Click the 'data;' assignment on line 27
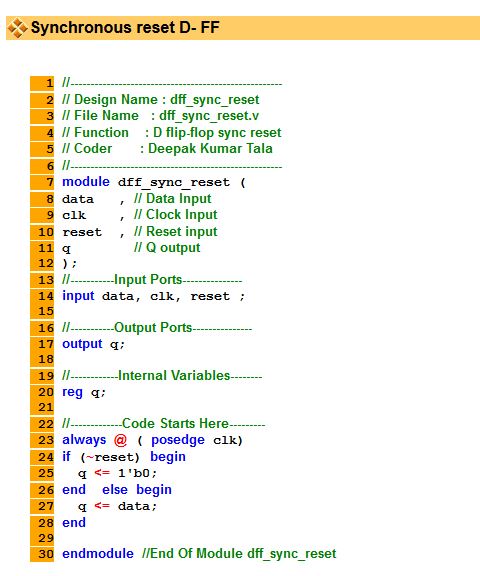The width and height of the screenshot is (480, 576). click(x=137, y=506)
